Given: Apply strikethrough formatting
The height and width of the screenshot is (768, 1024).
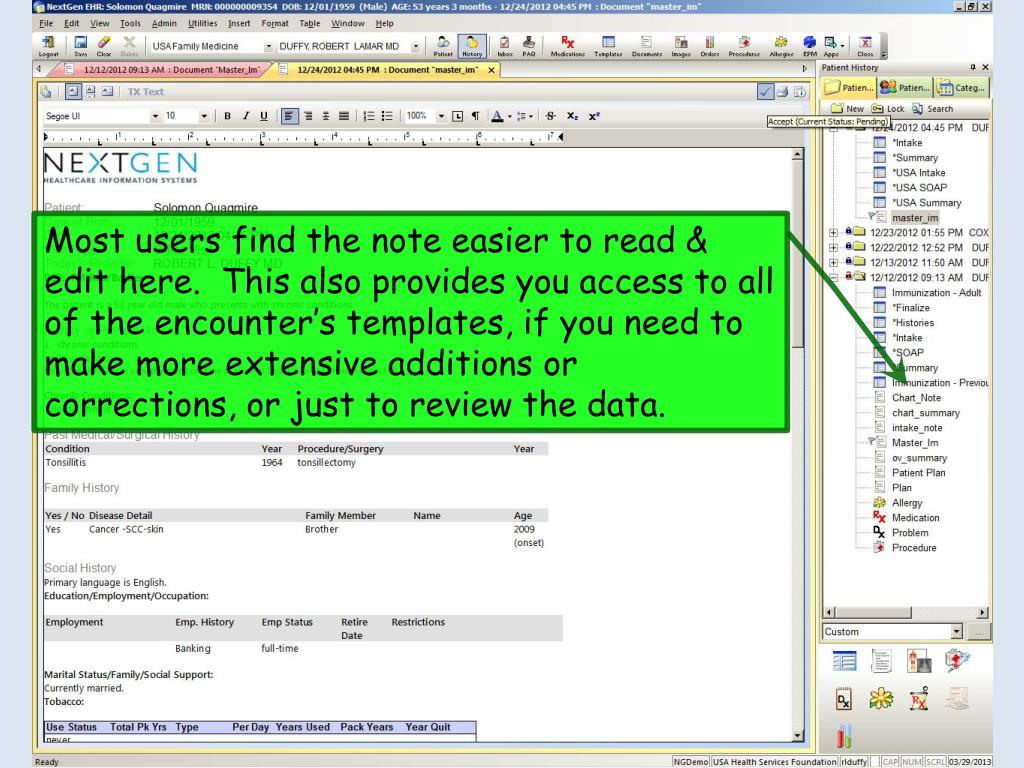Looking at the screenshot, I should pyautogui.click(x=551, y=116).
